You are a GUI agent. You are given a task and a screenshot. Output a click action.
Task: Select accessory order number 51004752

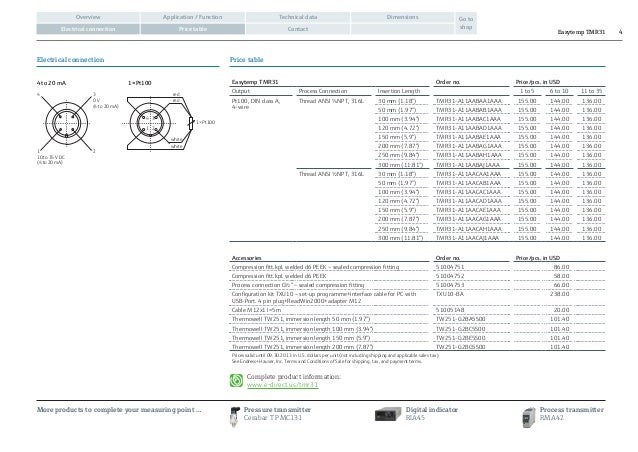pos(450,276)
